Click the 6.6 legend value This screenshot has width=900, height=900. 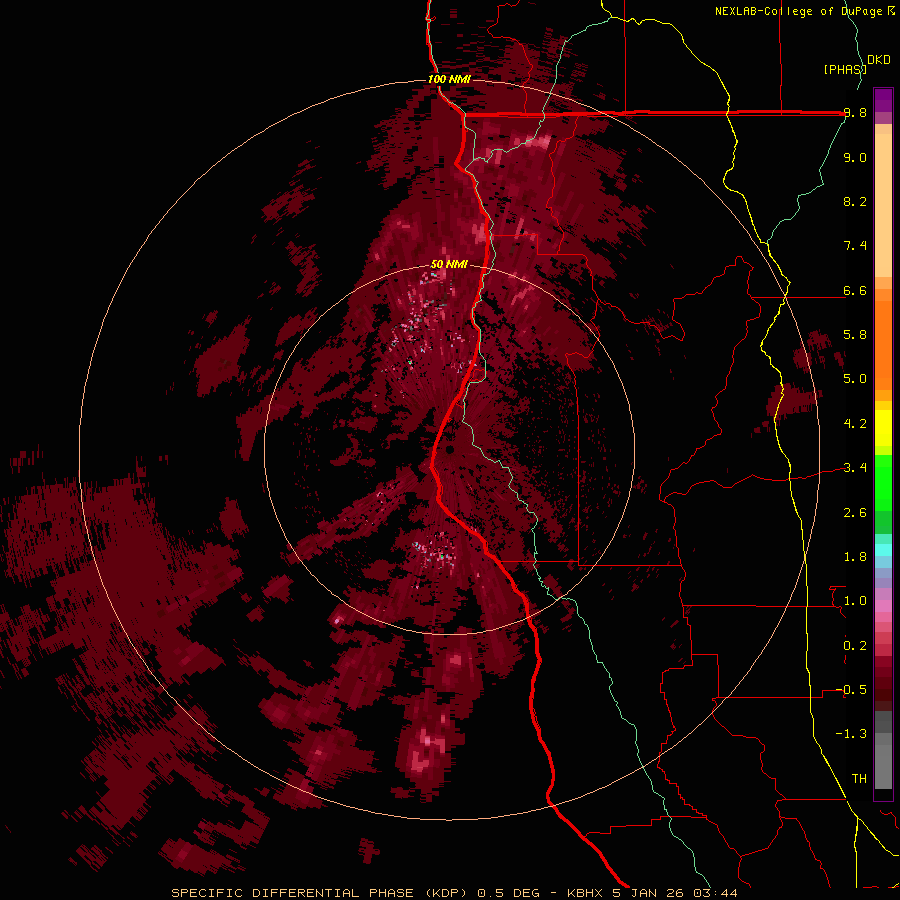[855, 290]
